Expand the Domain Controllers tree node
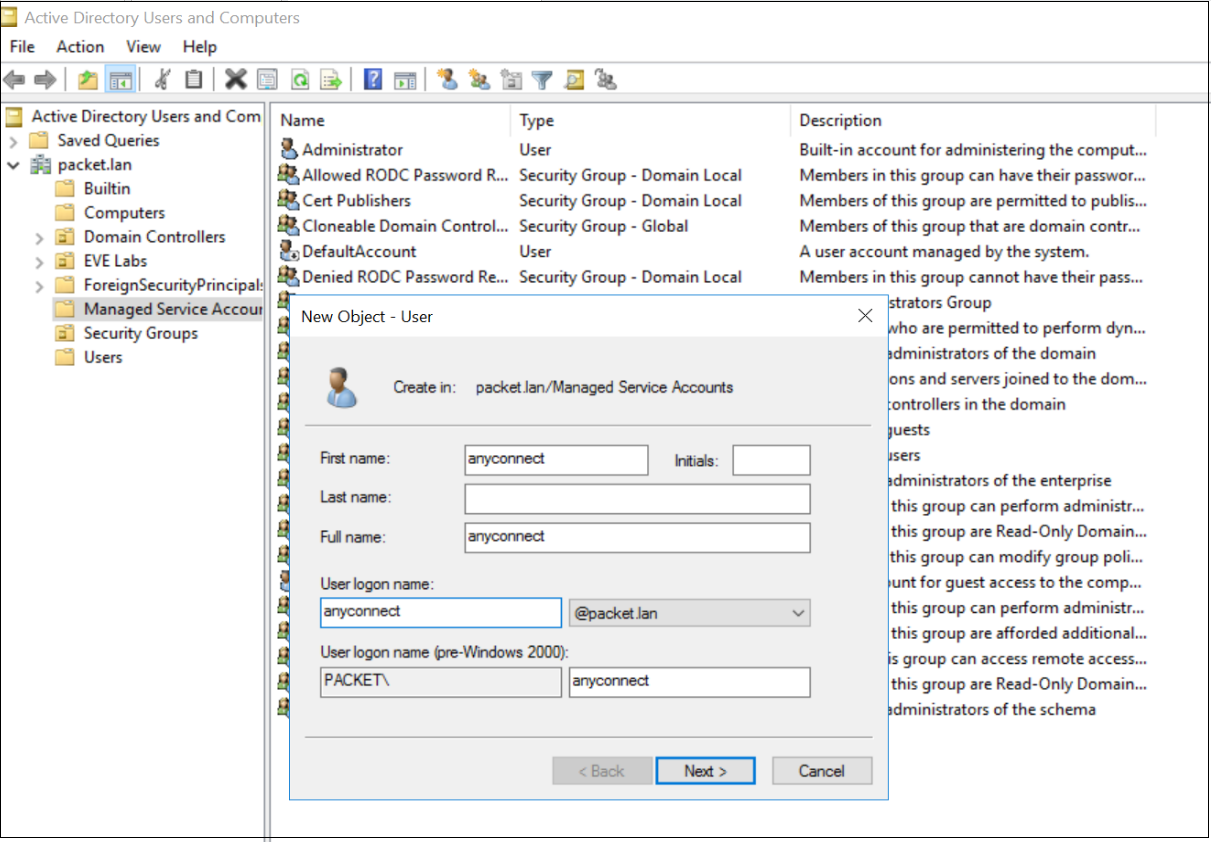The width and height of the screenshot is (1211, 842). [39, 237]
